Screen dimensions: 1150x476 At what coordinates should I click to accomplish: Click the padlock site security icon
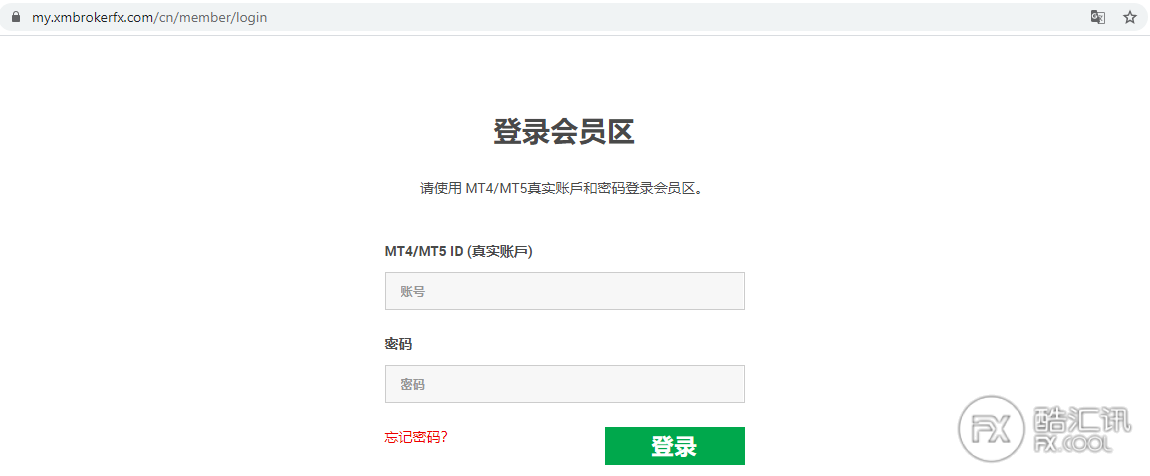coord(15,17)
